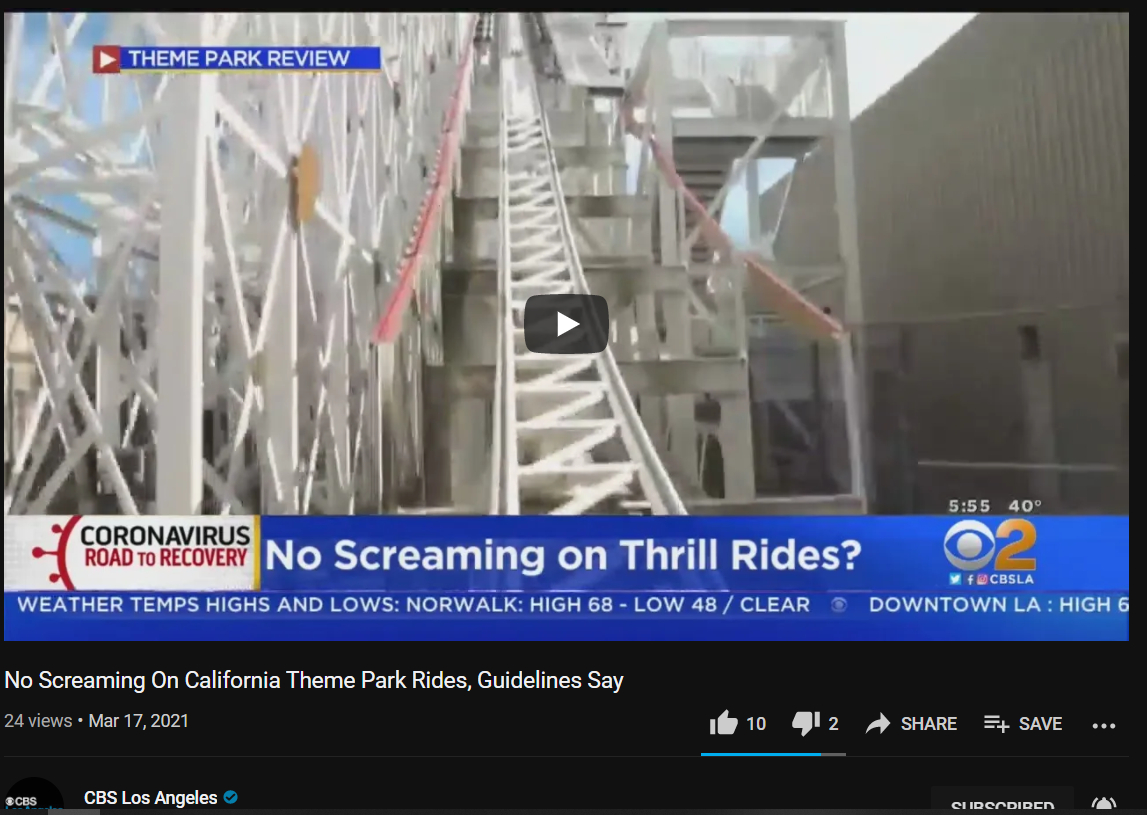
Task: Click the SAVE text label
Action: (x=1040, y=724)
